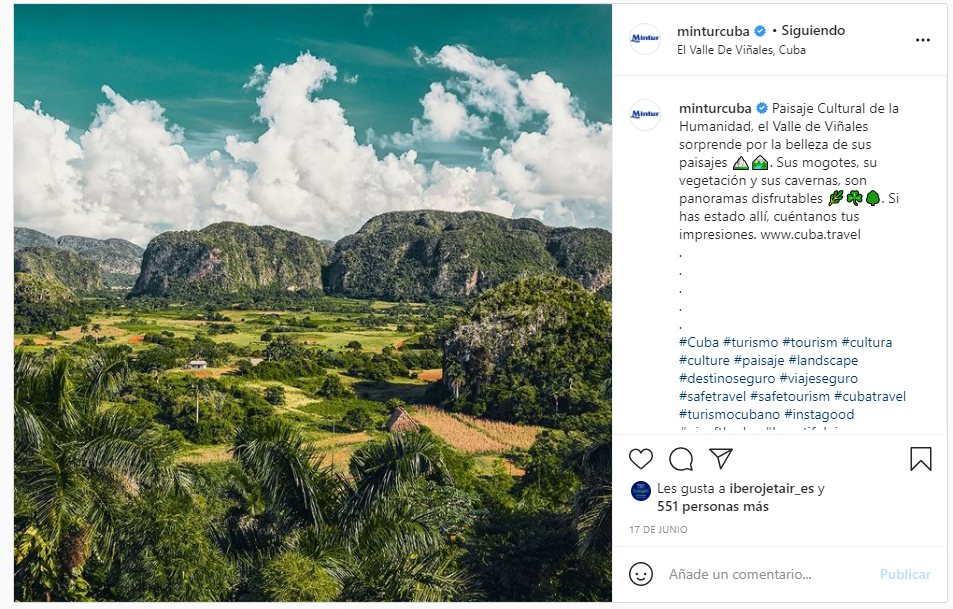Open the three-dots post options menu
Image resolution: width=953 pixels, height=609 pixels.
tap(923, 40)
